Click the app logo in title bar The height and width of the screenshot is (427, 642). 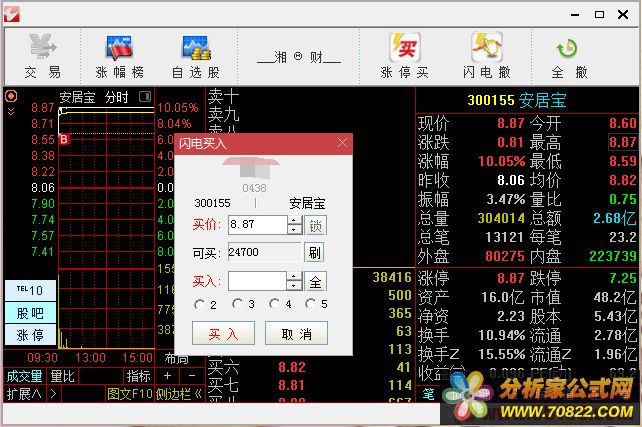12,14
